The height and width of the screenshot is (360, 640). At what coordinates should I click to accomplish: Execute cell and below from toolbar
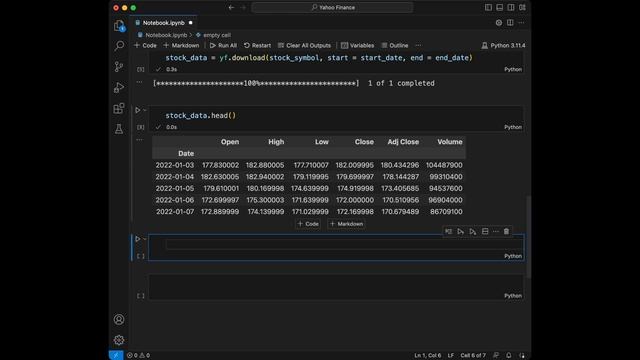(473, 231)
